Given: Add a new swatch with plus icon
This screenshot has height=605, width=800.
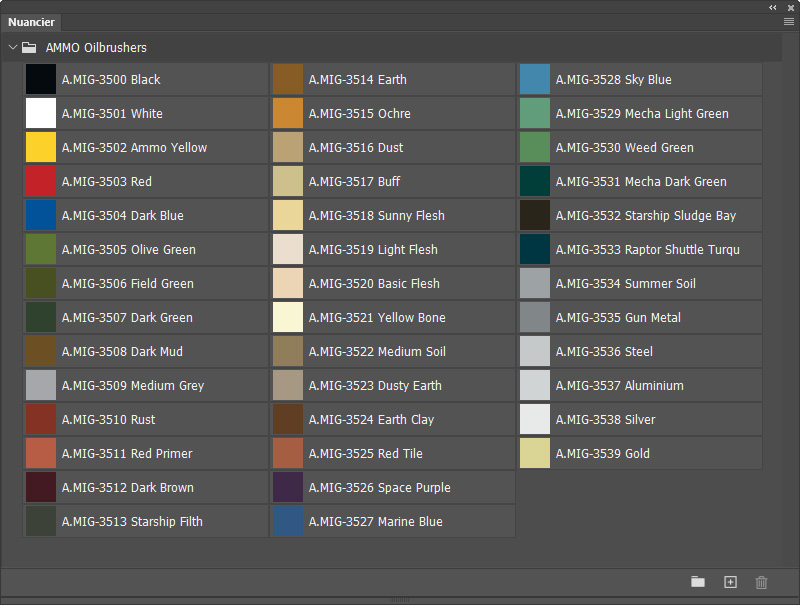Looking at the screenshot, I should (x=730, y=582).
